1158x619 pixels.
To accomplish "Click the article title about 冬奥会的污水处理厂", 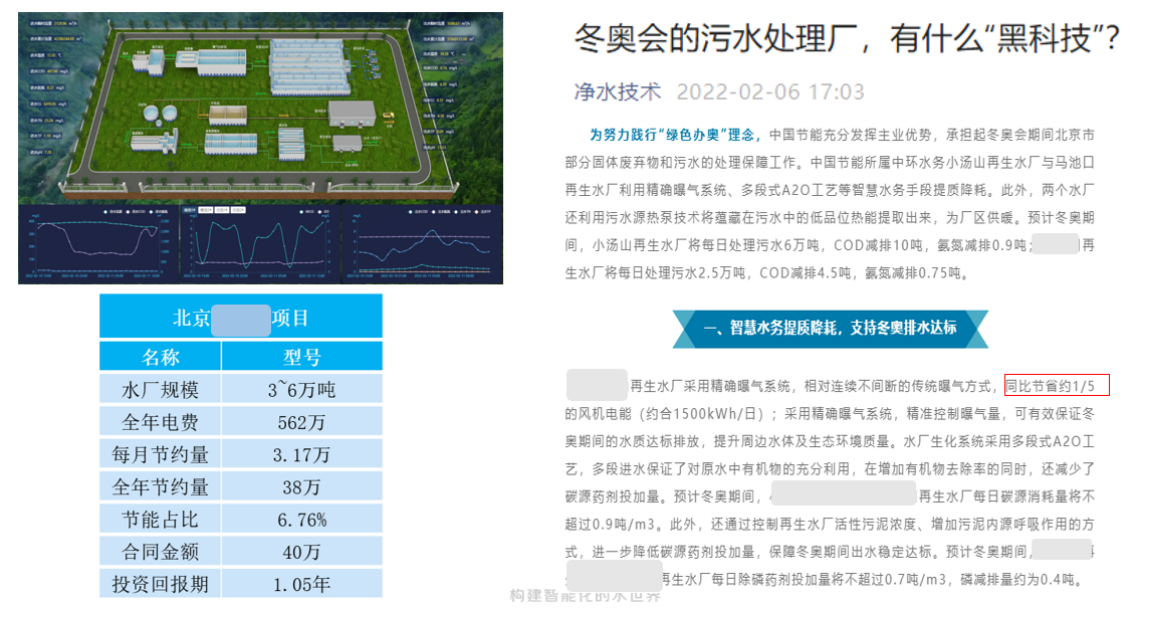I will point(846,40).
